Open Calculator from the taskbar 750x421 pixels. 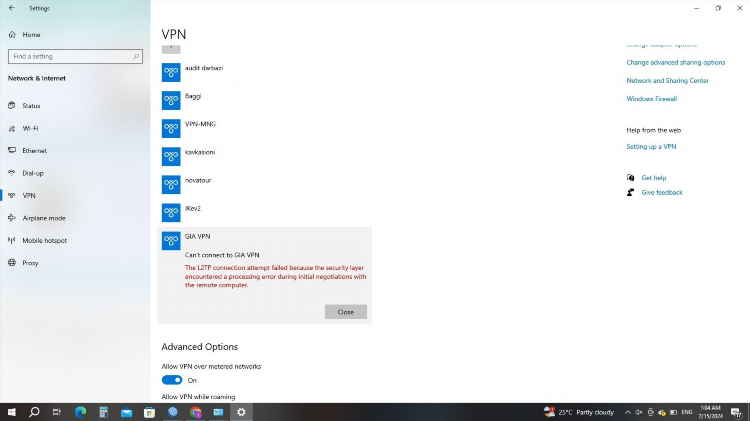point(103,412)
